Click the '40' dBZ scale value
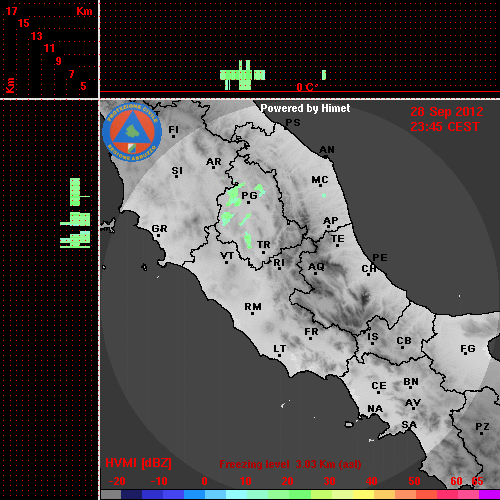 pyautogui.click(x=372, y=481)
